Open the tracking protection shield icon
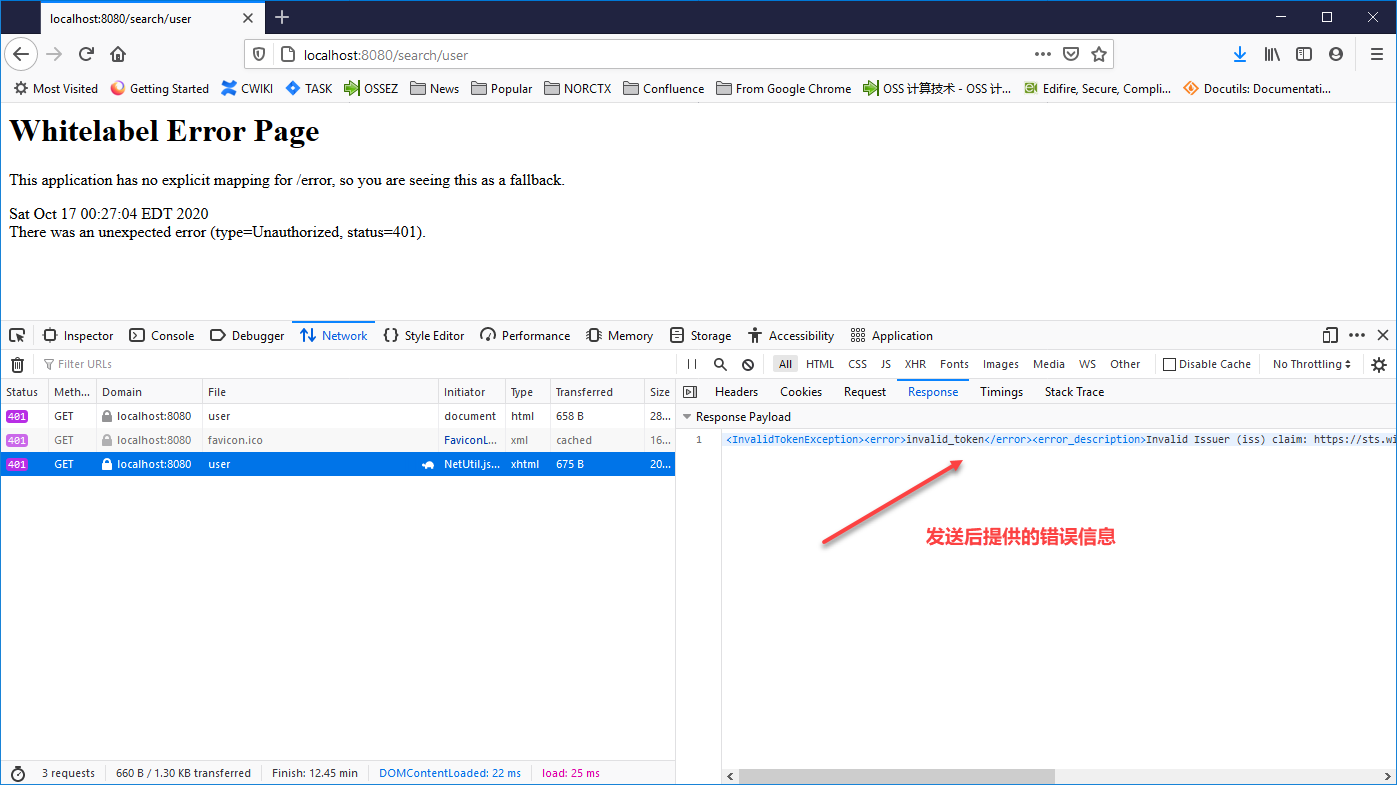Viewport: 1397px width, 785px height. pyautogui.click(x=259, y=54)
